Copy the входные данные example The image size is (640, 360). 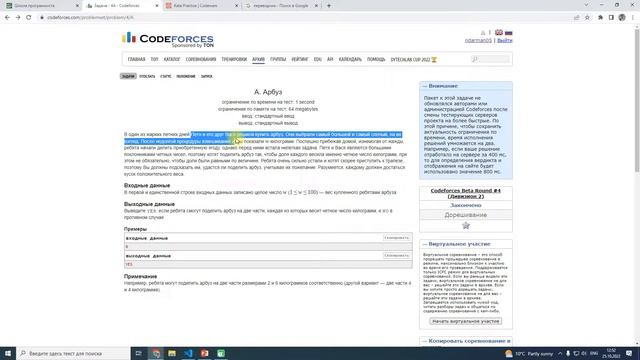(397, 238)
